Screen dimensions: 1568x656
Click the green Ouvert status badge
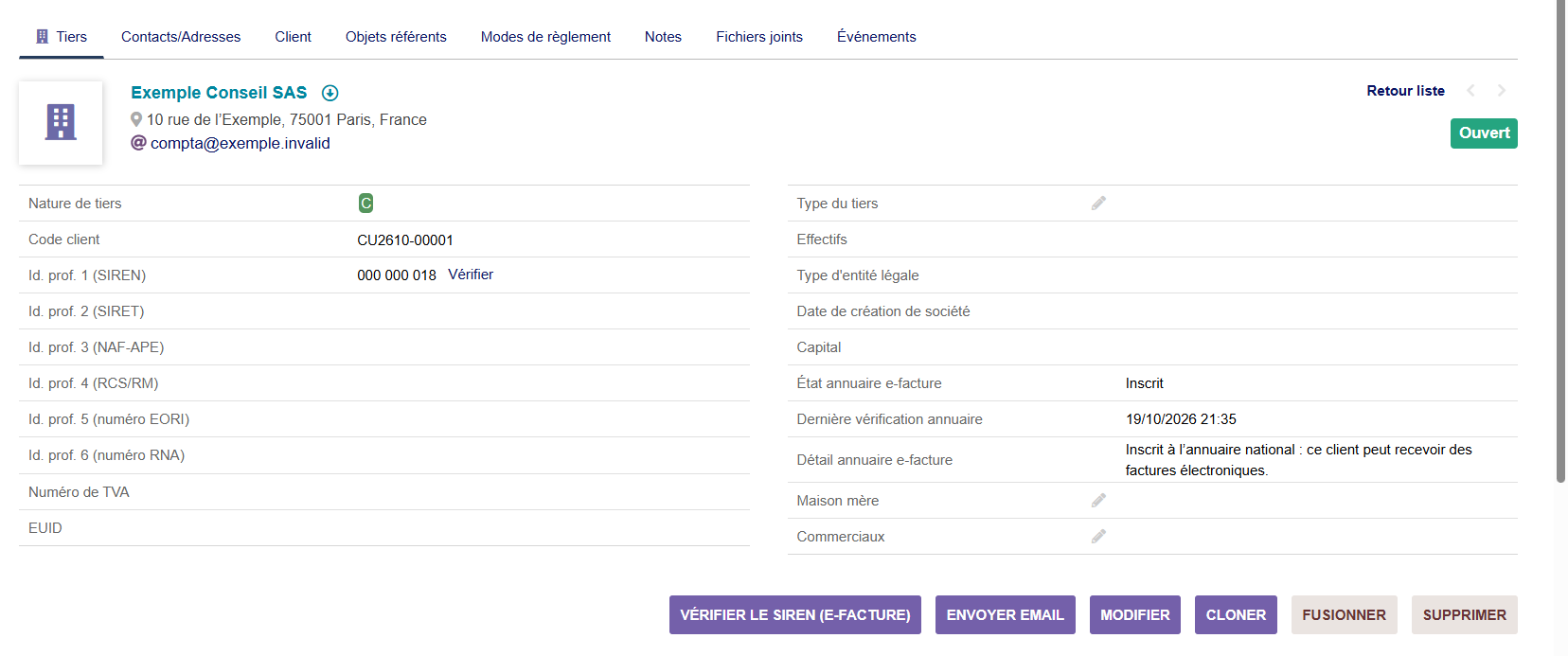pyautogui.click(x=1484, y=134)
